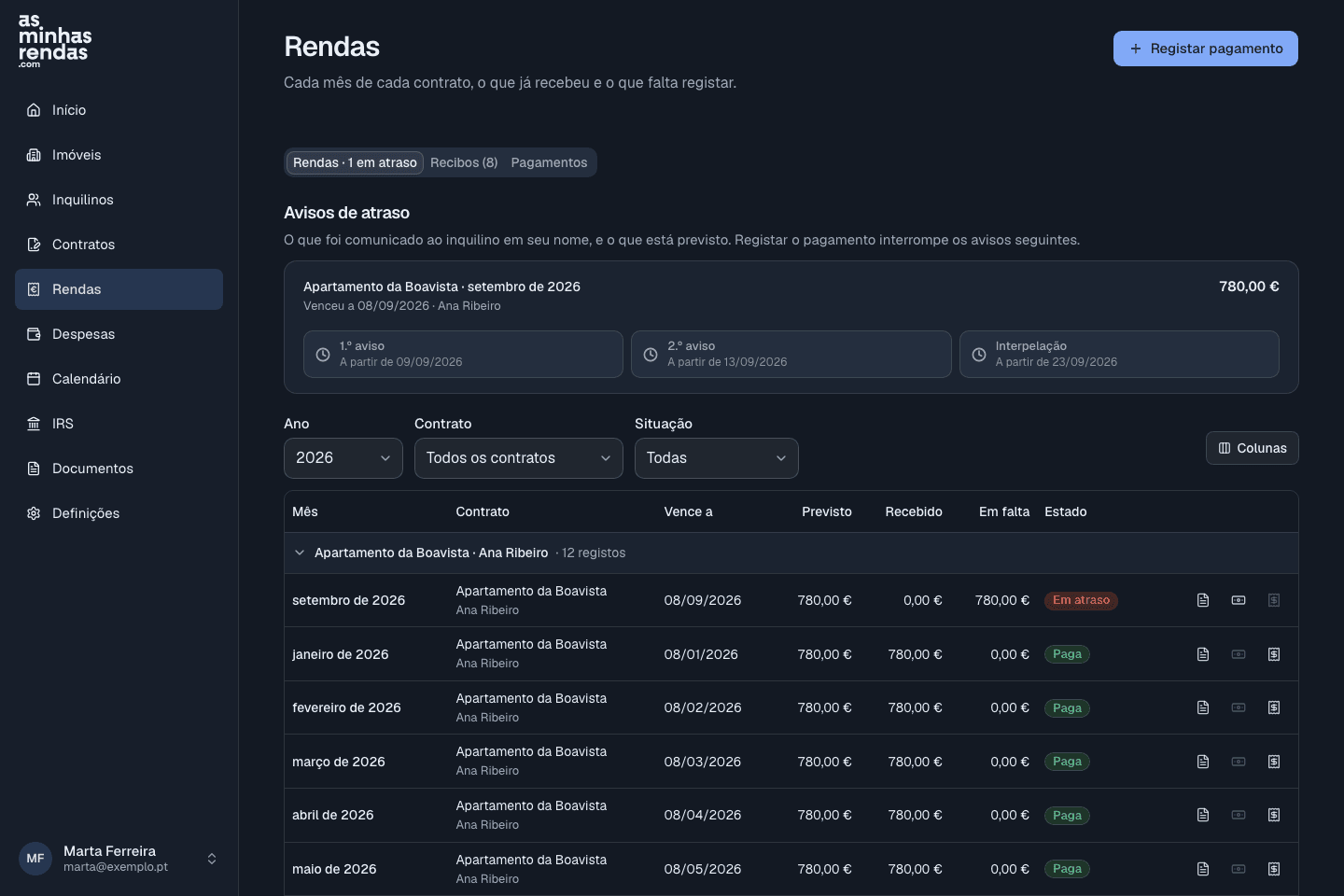Open Imóveis in the sidebar
This screenshot has height=896, width=1344.
(119, 155)
